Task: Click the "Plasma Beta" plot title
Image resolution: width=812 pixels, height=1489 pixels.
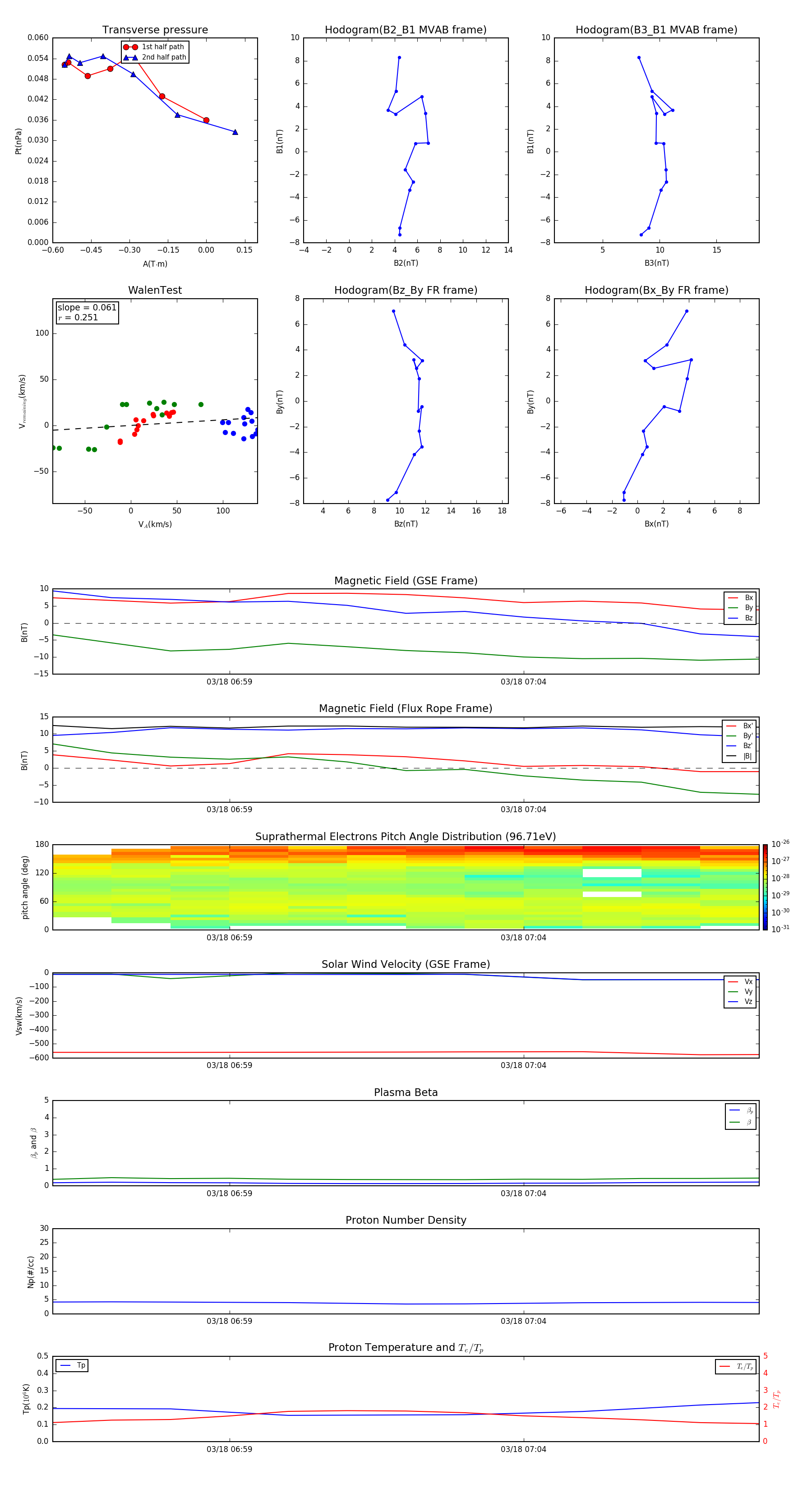Action: [x=406, y=1092]
